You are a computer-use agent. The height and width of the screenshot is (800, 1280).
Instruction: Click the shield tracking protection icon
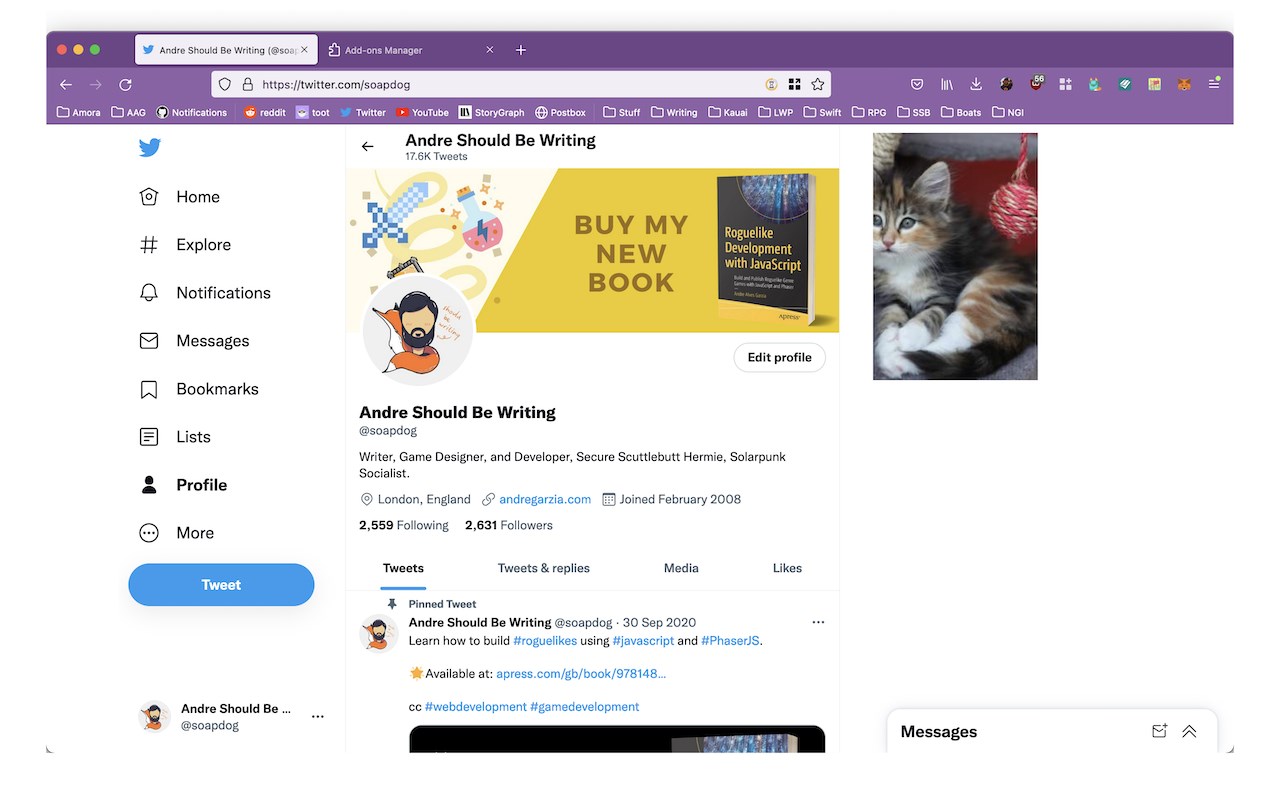[x=225, y=85]
